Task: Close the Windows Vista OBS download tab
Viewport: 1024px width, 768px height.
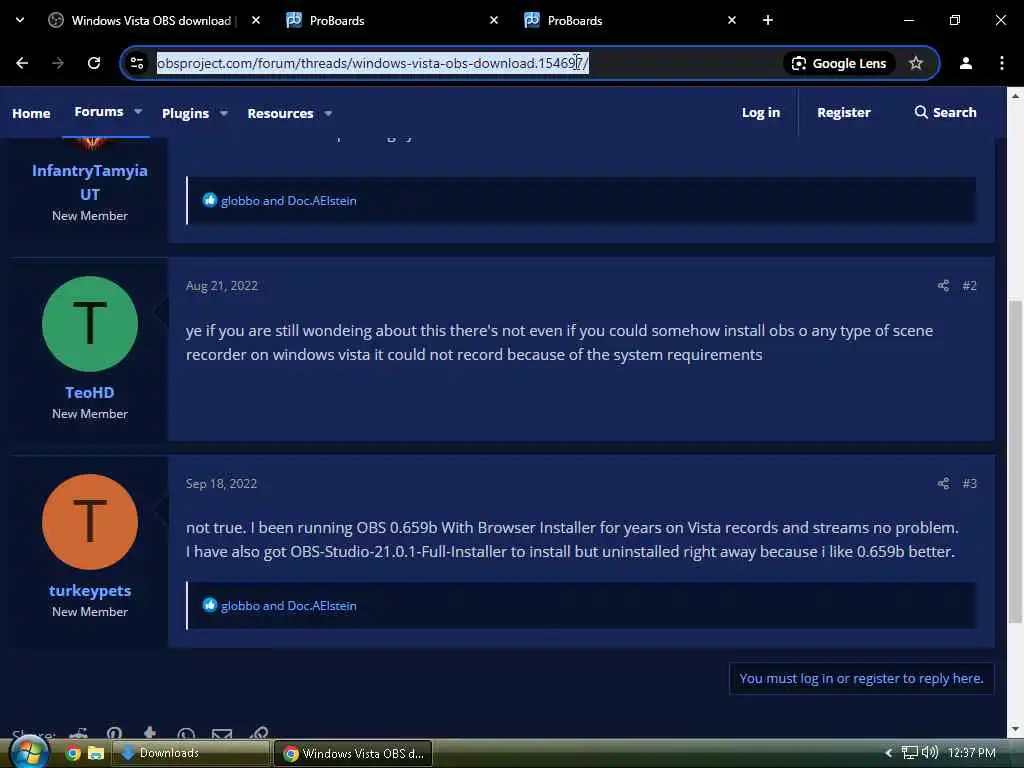Action: 256,20
